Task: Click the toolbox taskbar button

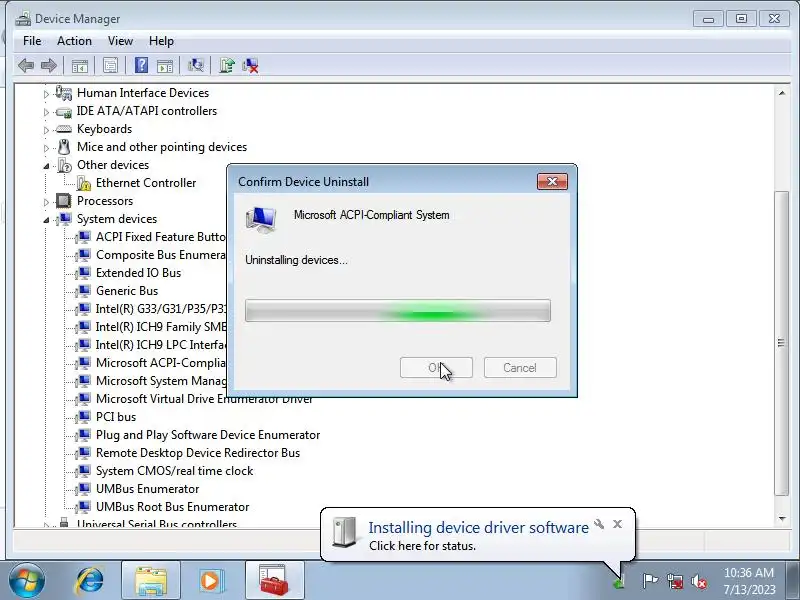Action: (x=274, y=581)
